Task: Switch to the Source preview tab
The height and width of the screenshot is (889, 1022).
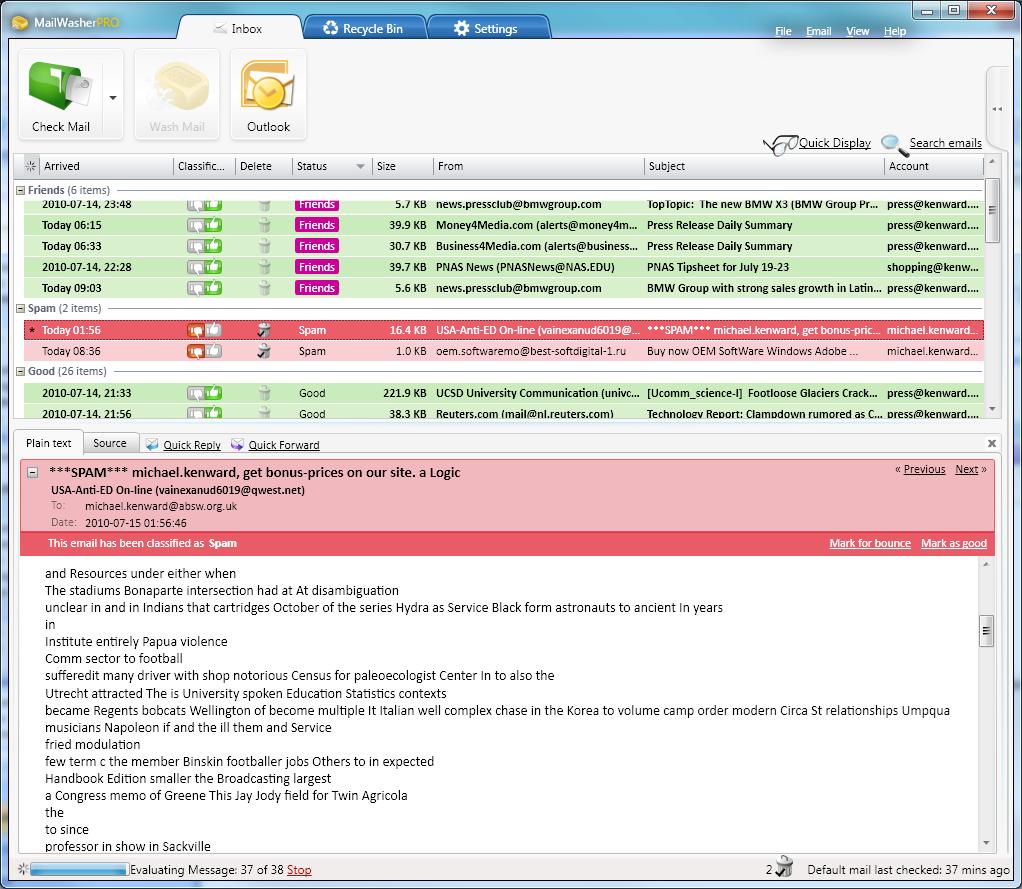Action: coord(110,443)
